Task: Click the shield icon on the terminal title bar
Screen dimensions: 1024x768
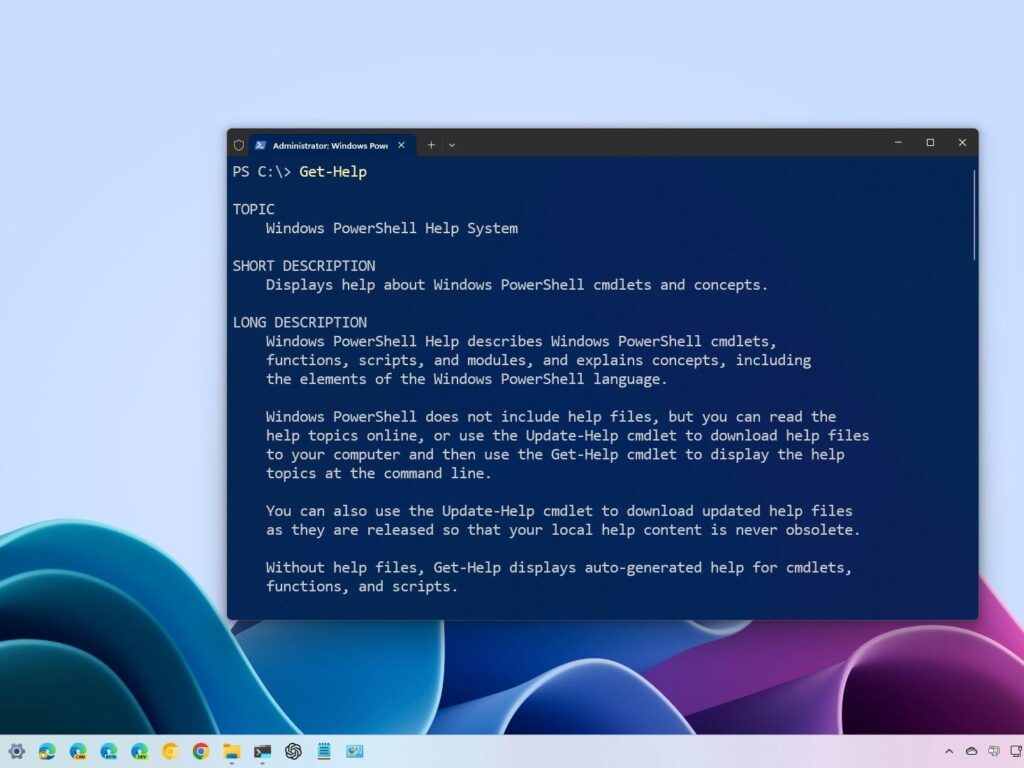Action: 239,145
